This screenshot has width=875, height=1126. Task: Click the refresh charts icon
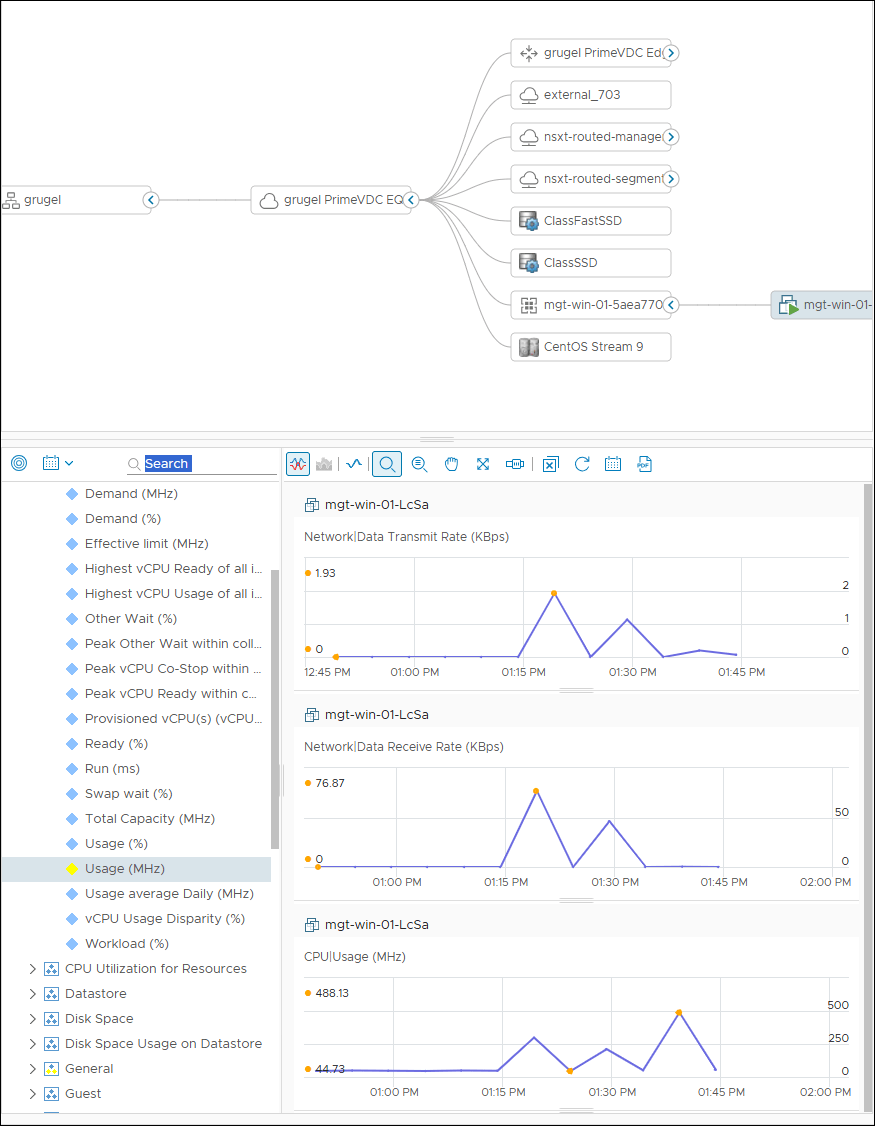pos(582,464)
